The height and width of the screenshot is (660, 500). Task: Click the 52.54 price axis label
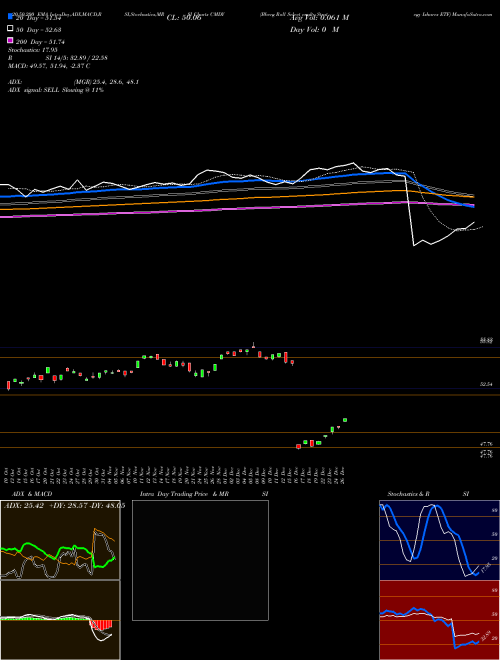click(x=486, y=384)
